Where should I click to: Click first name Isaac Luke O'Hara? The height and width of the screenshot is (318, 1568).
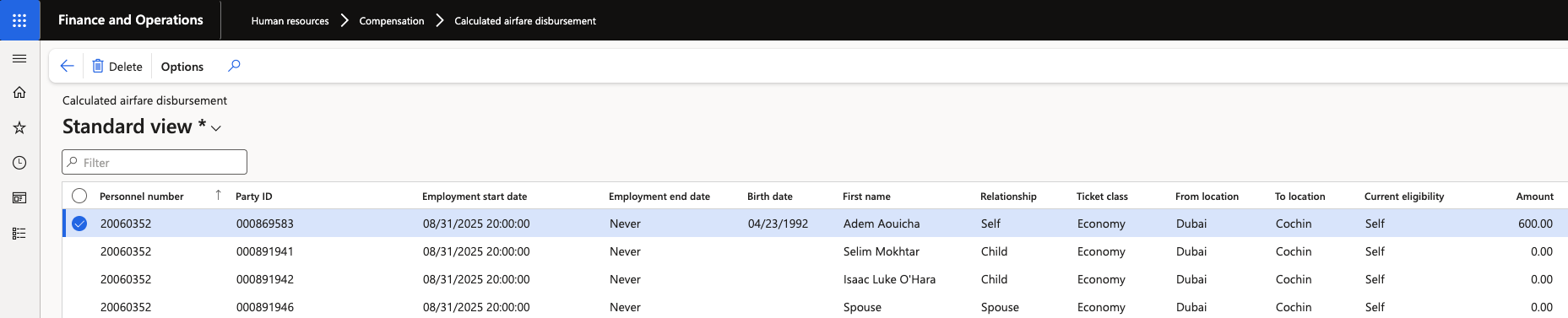(x=889, y=279)
